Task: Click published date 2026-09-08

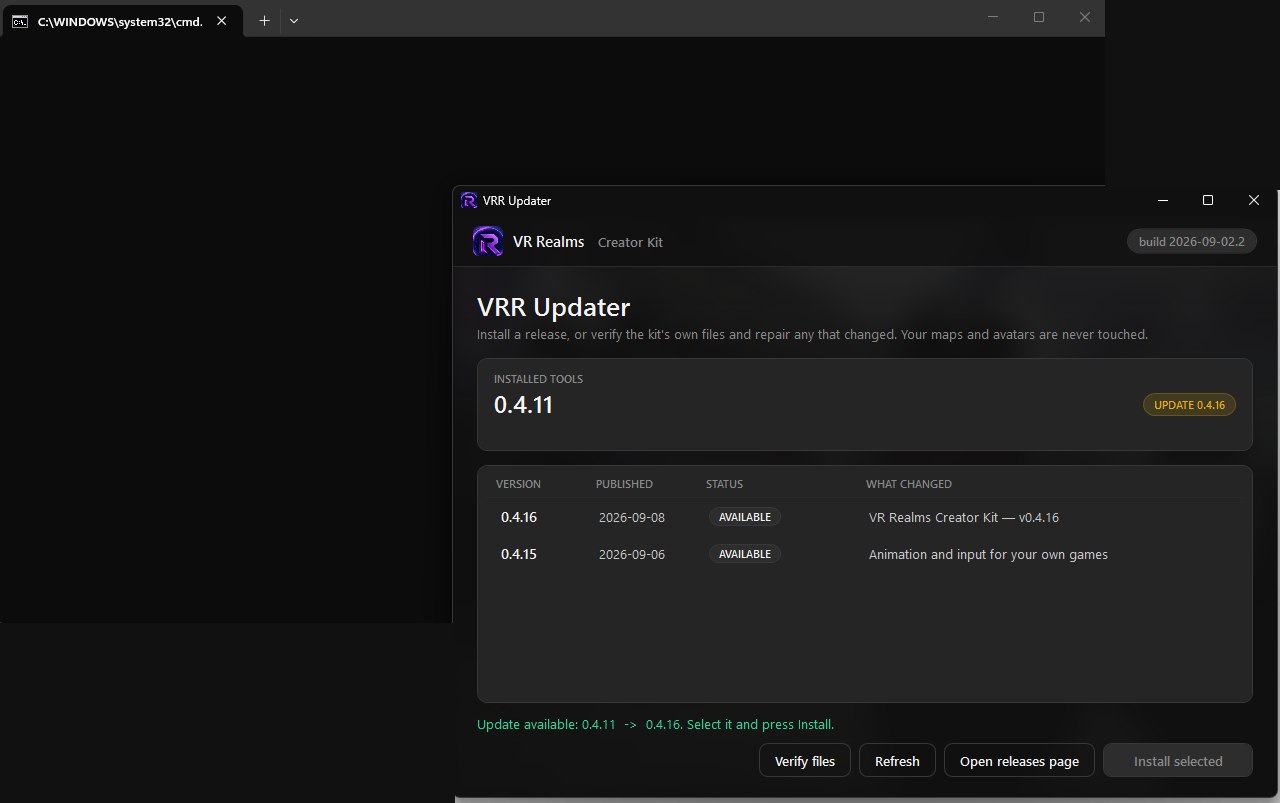Action: (x=632, y=518)
